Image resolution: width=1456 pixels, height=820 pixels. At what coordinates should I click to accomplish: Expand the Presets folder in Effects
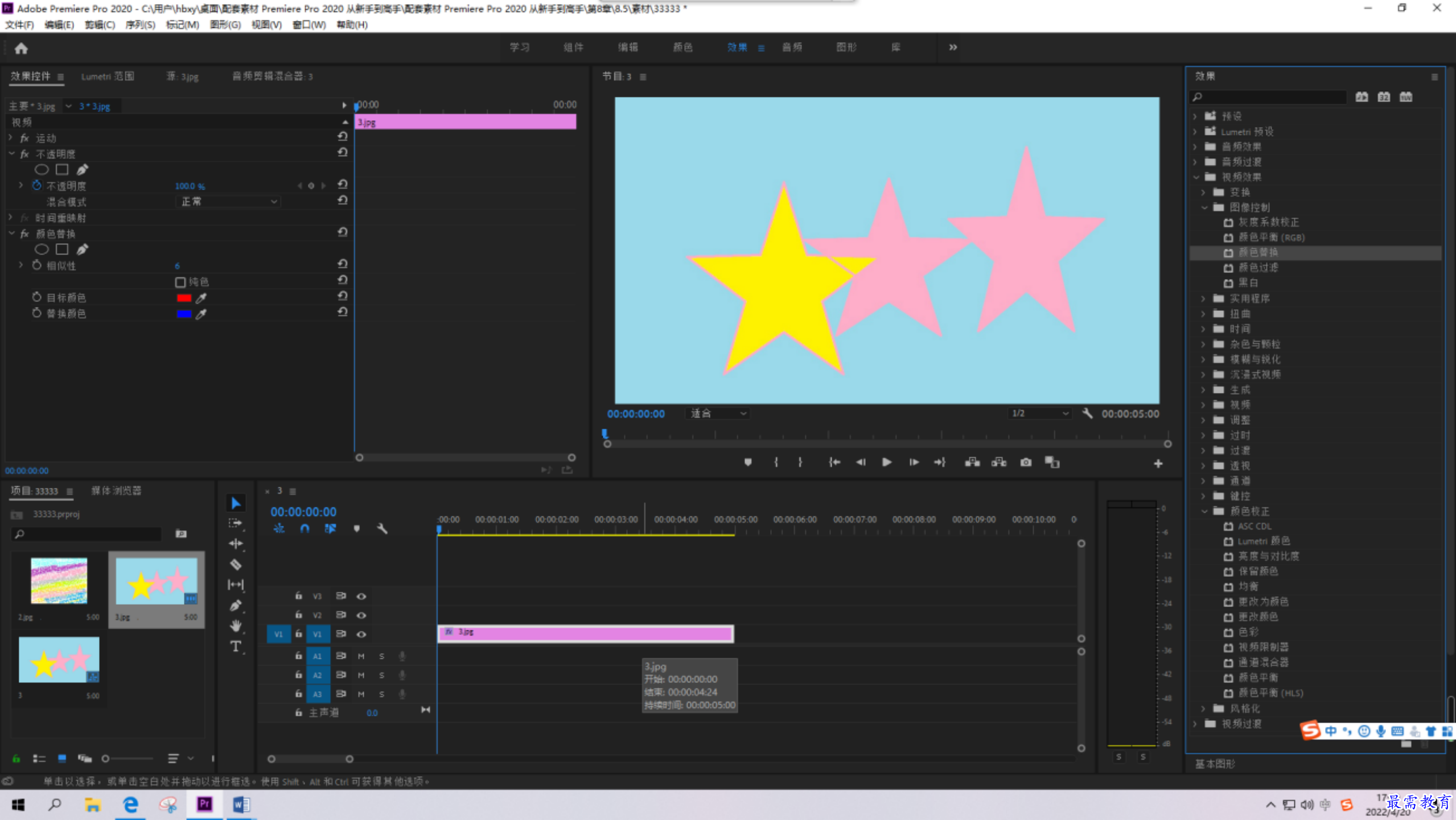[1195, 116]
